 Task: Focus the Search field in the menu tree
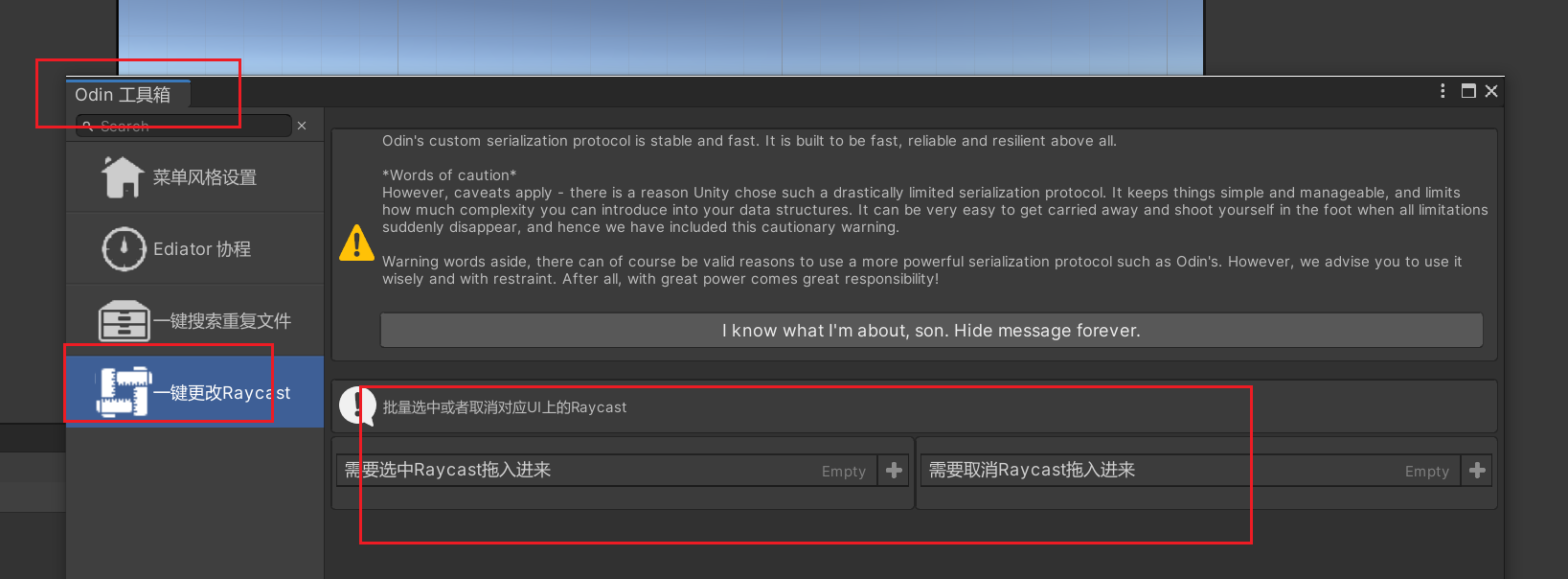(x=183, y=126)
